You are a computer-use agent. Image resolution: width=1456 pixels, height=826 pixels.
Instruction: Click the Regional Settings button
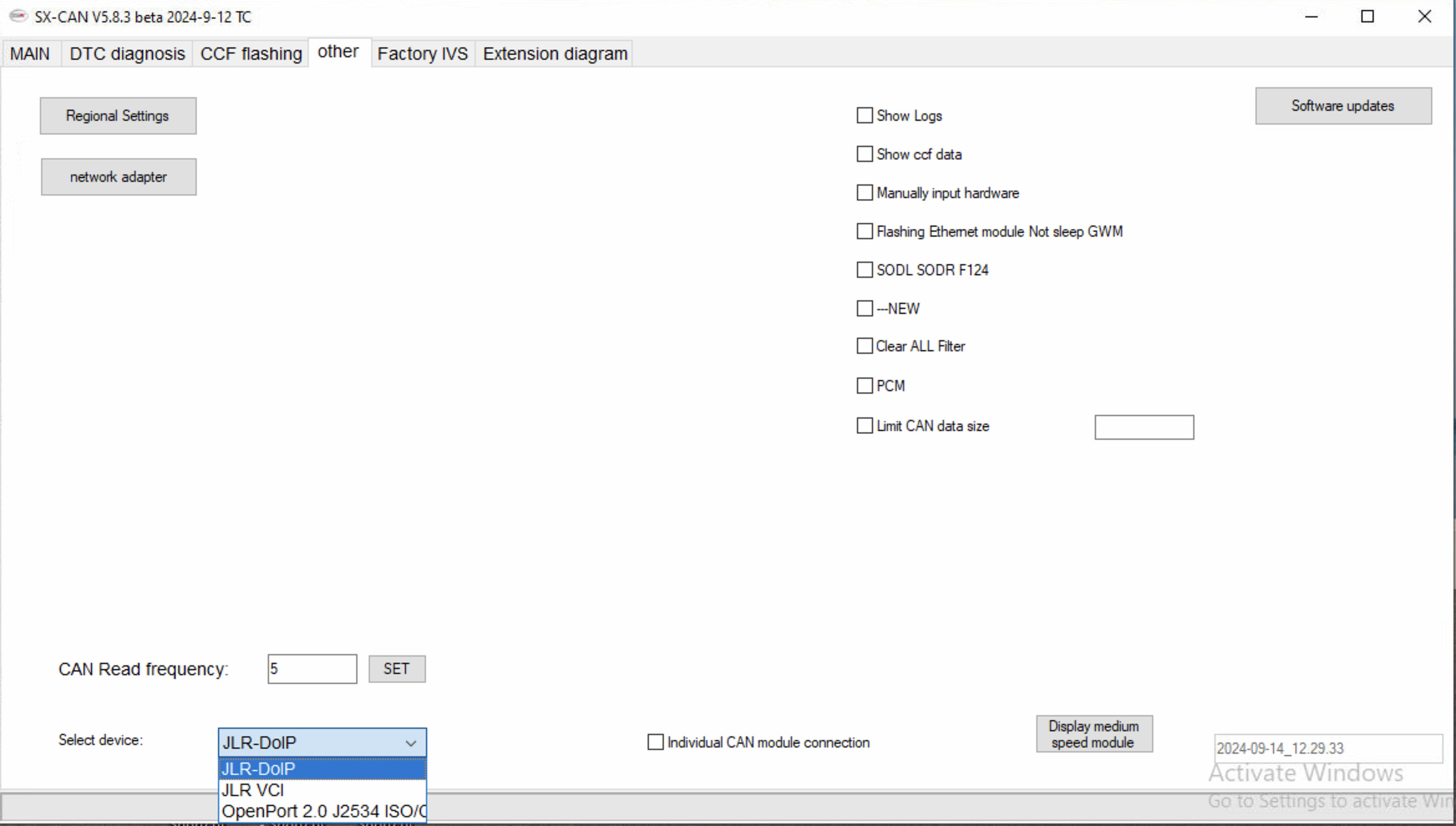point(118,115)
